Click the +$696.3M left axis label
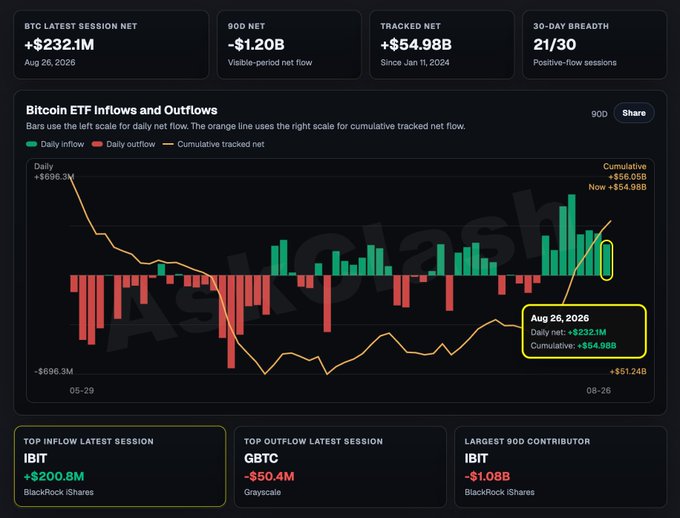Viewport: 680px width, 518px height. (54, 177)
